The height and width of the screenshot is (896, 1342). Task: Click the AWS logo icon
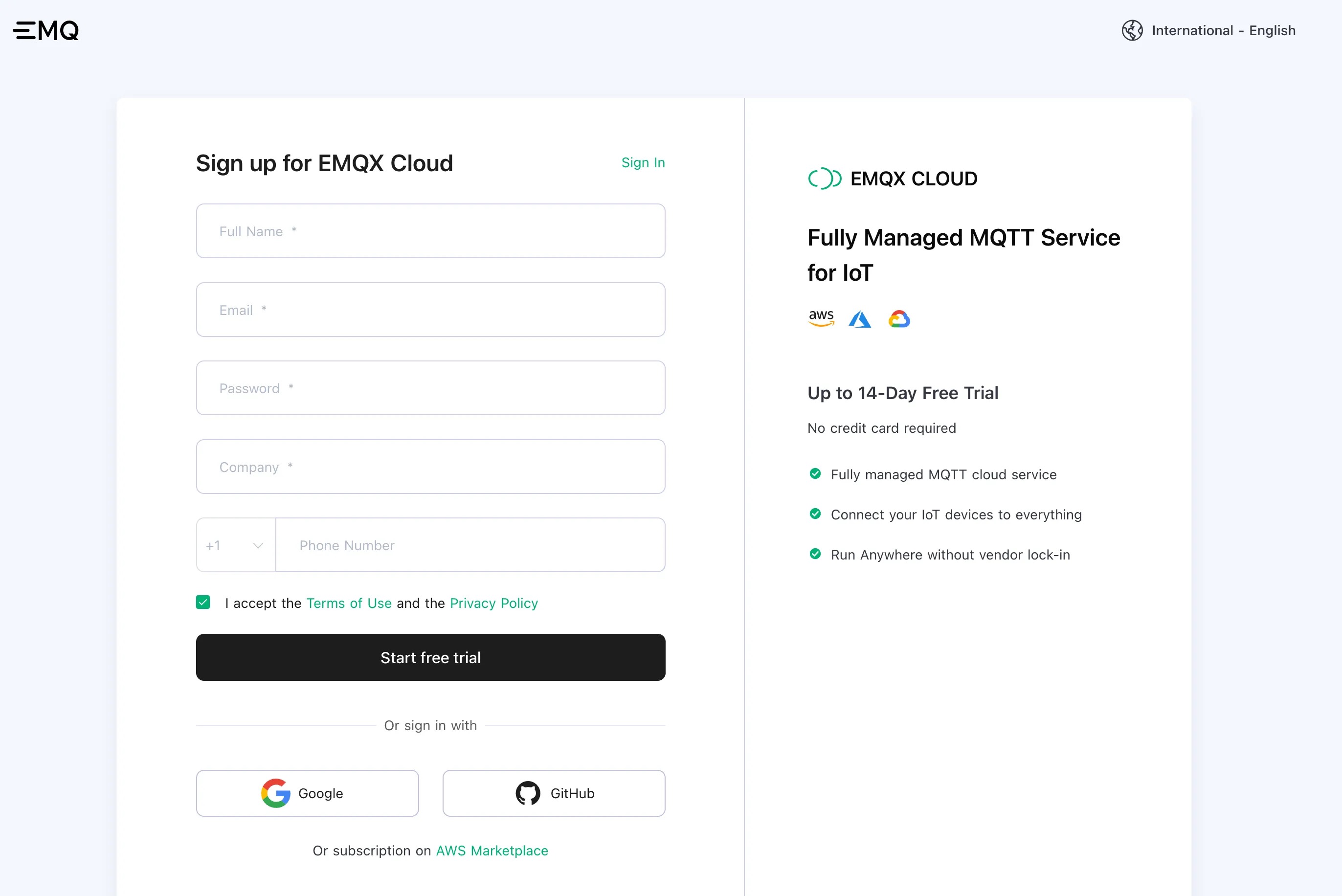click(821, 319)
